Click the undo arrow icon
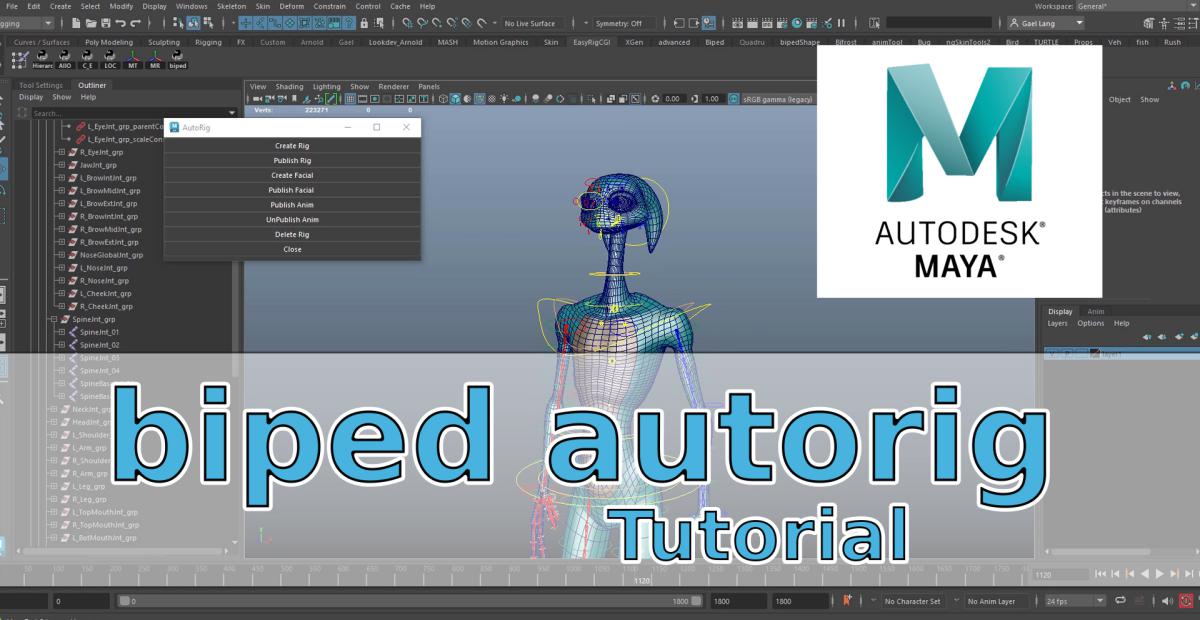The width and height of the screenshot is (1200, 620). pyautogui.click(x=121, y=23)
